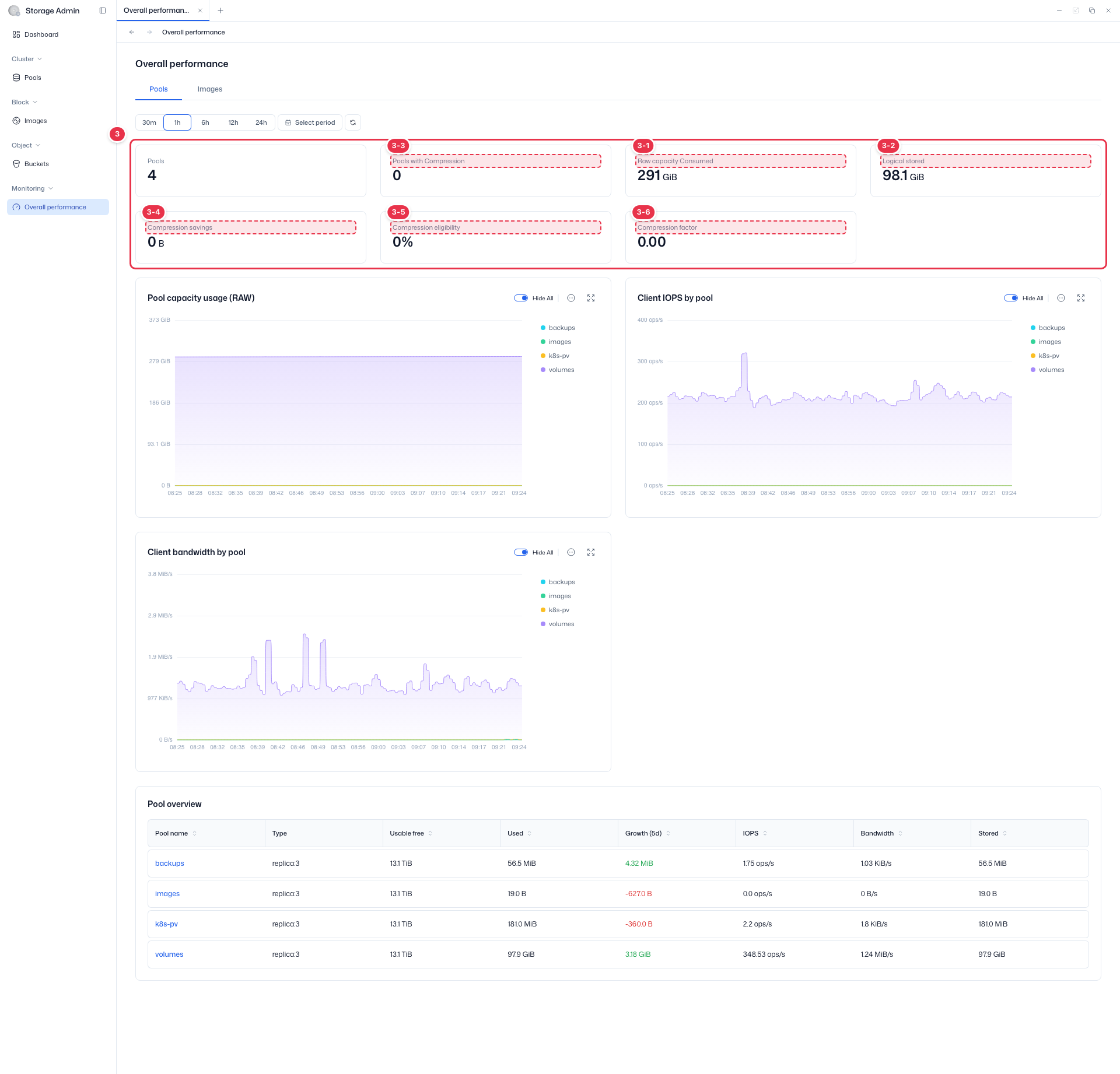Viewport: 1120px width, 1074px height.
Task: Select Overall performance in Monitoring sidebar
Action: coord(58,207)
